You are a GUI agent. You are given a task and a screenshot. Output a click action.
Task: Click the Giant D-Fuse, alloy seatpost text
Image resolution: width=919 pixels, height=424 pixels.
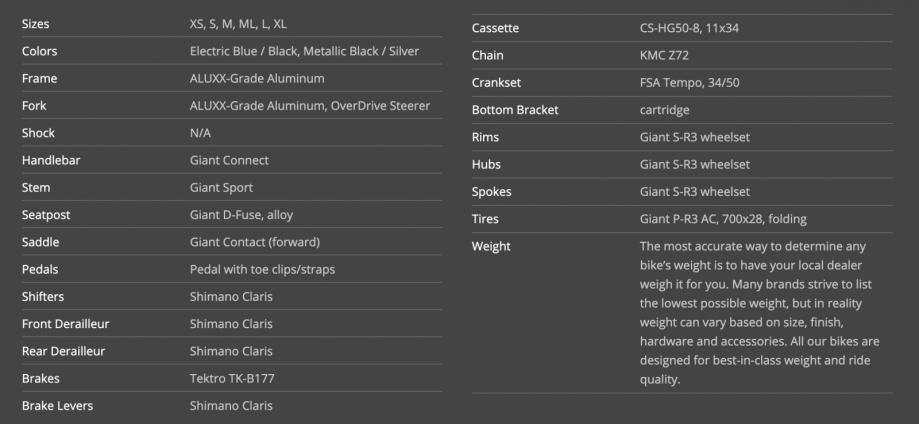241,214
